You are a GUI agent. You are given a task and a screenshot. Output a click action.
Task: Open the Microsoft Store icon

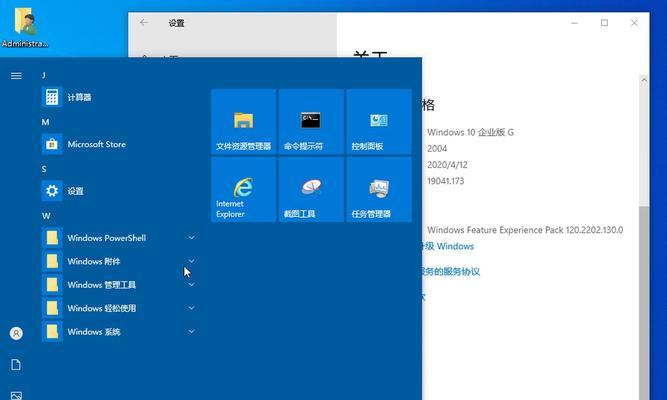tap(52, 144)
